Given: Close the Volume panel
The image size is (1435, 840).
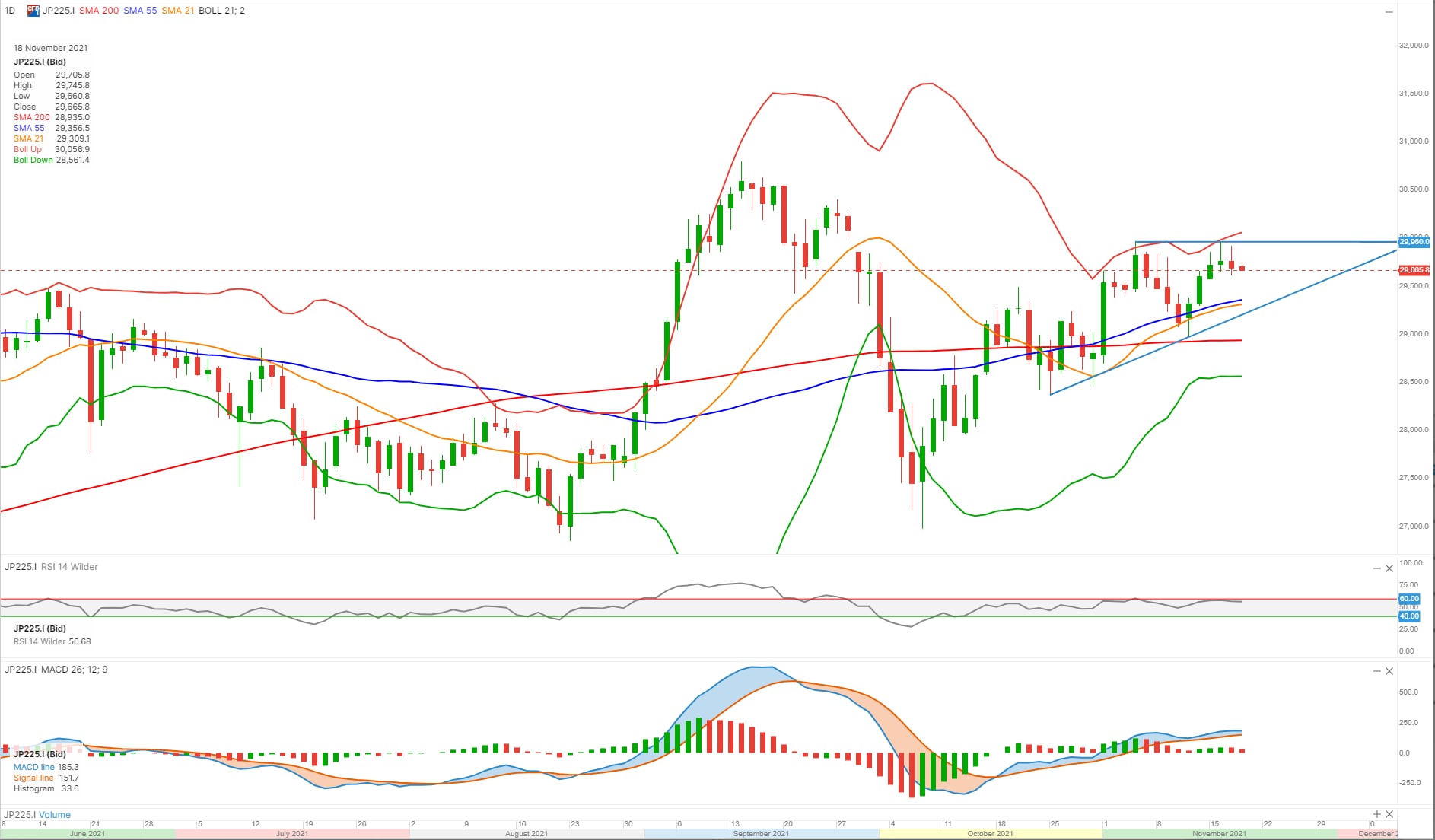Looking at the screenshot, I should point(1389,814).
